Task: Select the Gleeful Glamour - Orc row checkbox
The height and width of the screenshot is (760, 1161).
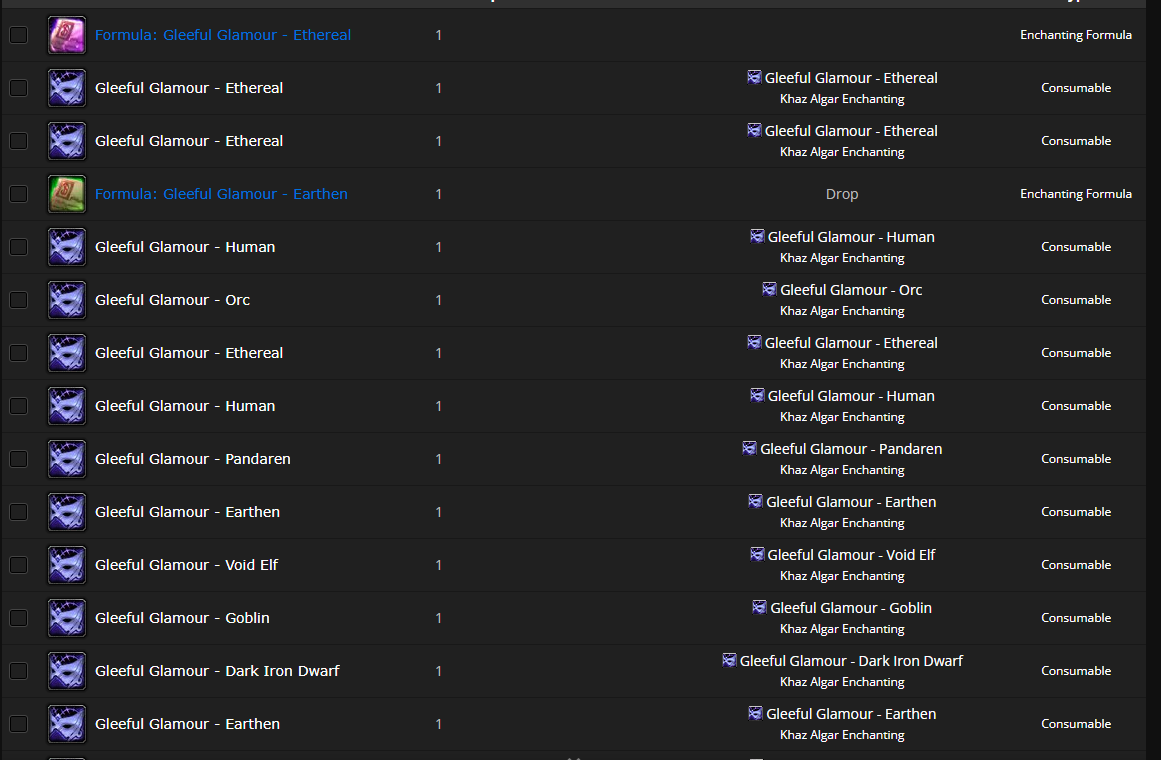Action: click(x=19, y=300)
